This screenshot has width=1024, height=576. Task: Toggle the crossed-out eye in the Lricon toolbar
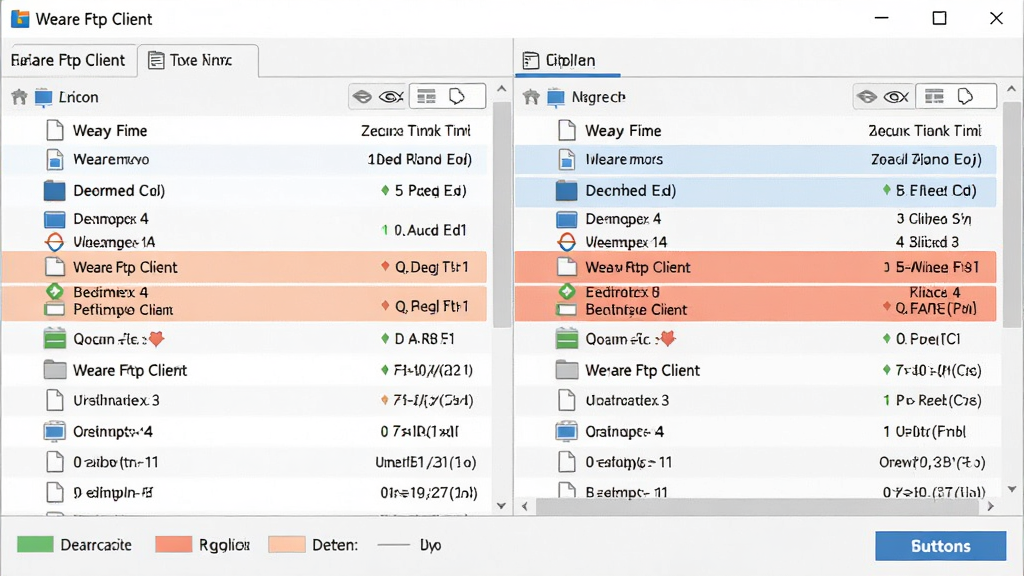pyautogui.click(x=392, y=97)
